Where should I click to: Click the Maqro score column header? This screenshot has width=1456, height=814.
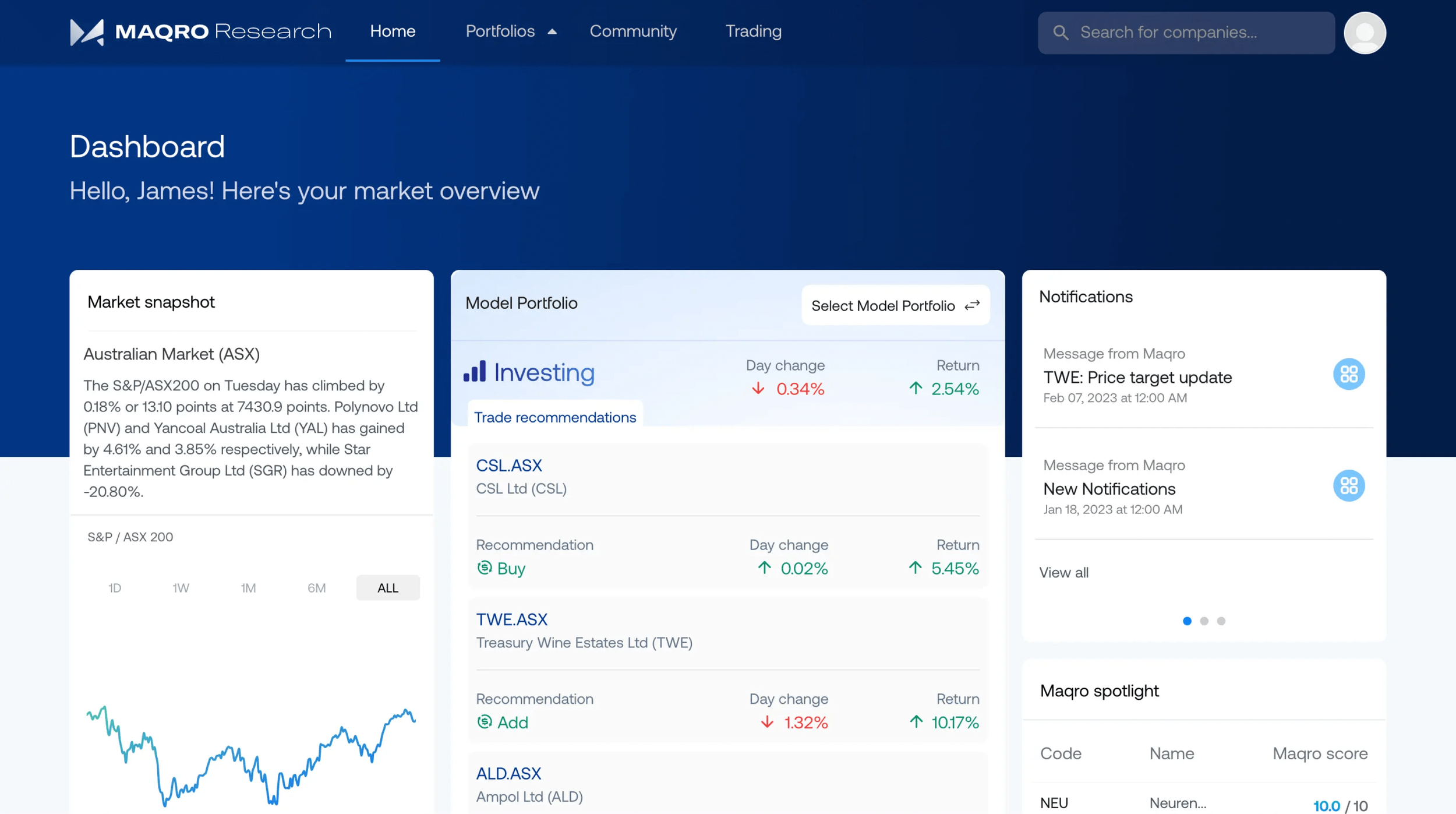[1320, 753]
